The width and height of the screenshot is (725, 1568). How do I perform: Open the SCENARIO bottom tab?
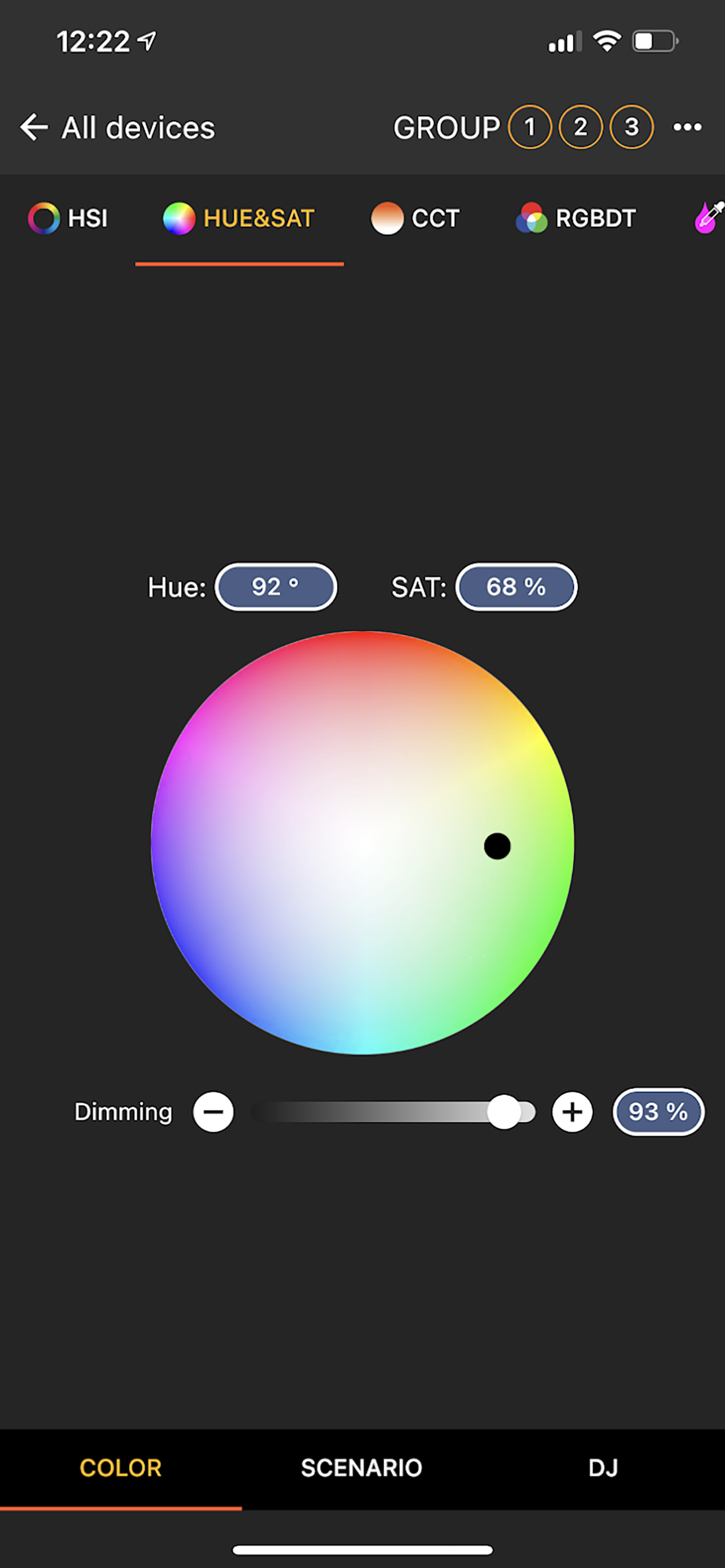pyautogui.click(x=361, y=1468)
